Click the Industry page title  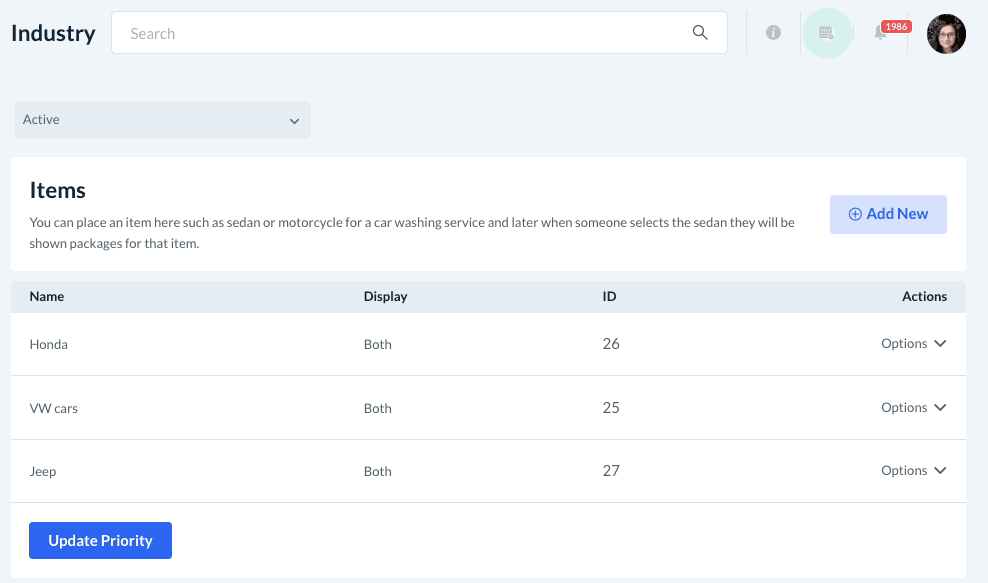(53, 33)
